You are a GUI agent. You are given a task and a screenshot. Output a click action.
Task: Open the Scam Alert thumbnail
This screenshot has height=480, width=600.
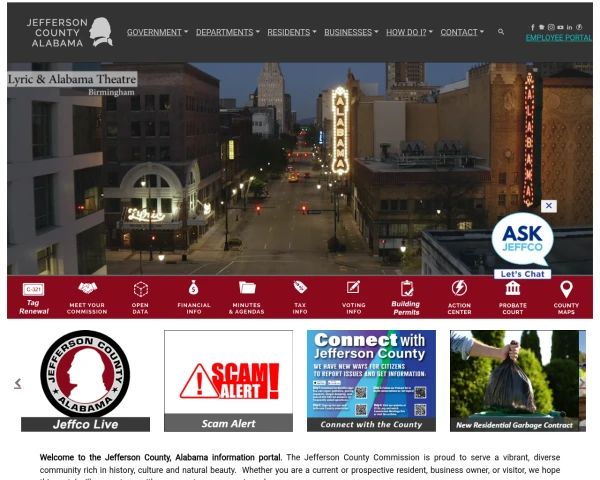point(228,381)
